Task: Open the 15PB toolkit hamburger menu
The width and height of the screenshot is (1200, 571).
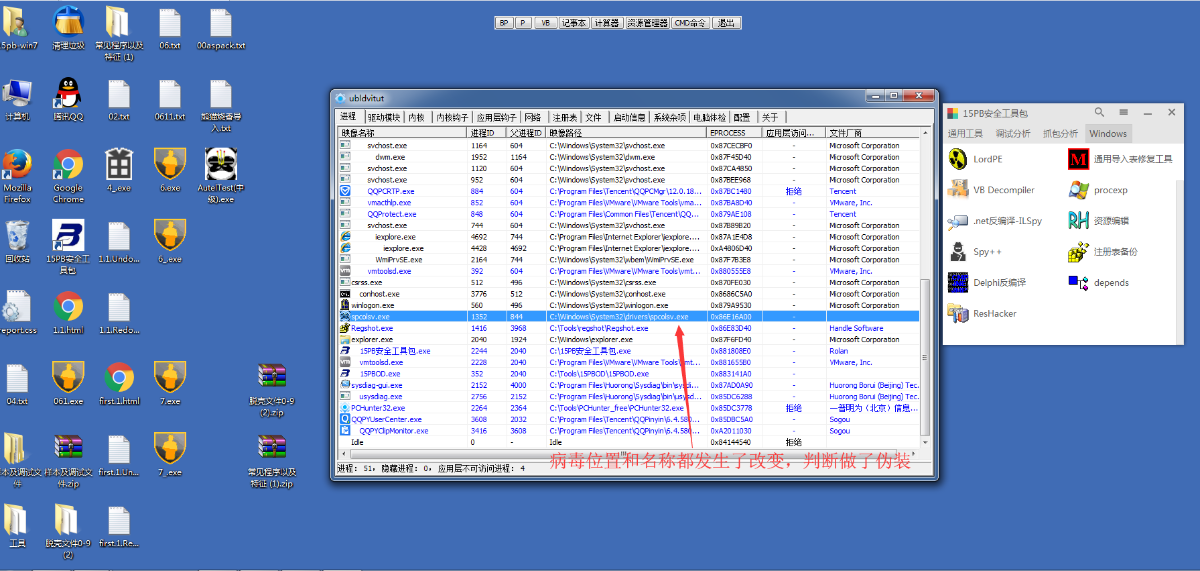Action: point(1124,112)
